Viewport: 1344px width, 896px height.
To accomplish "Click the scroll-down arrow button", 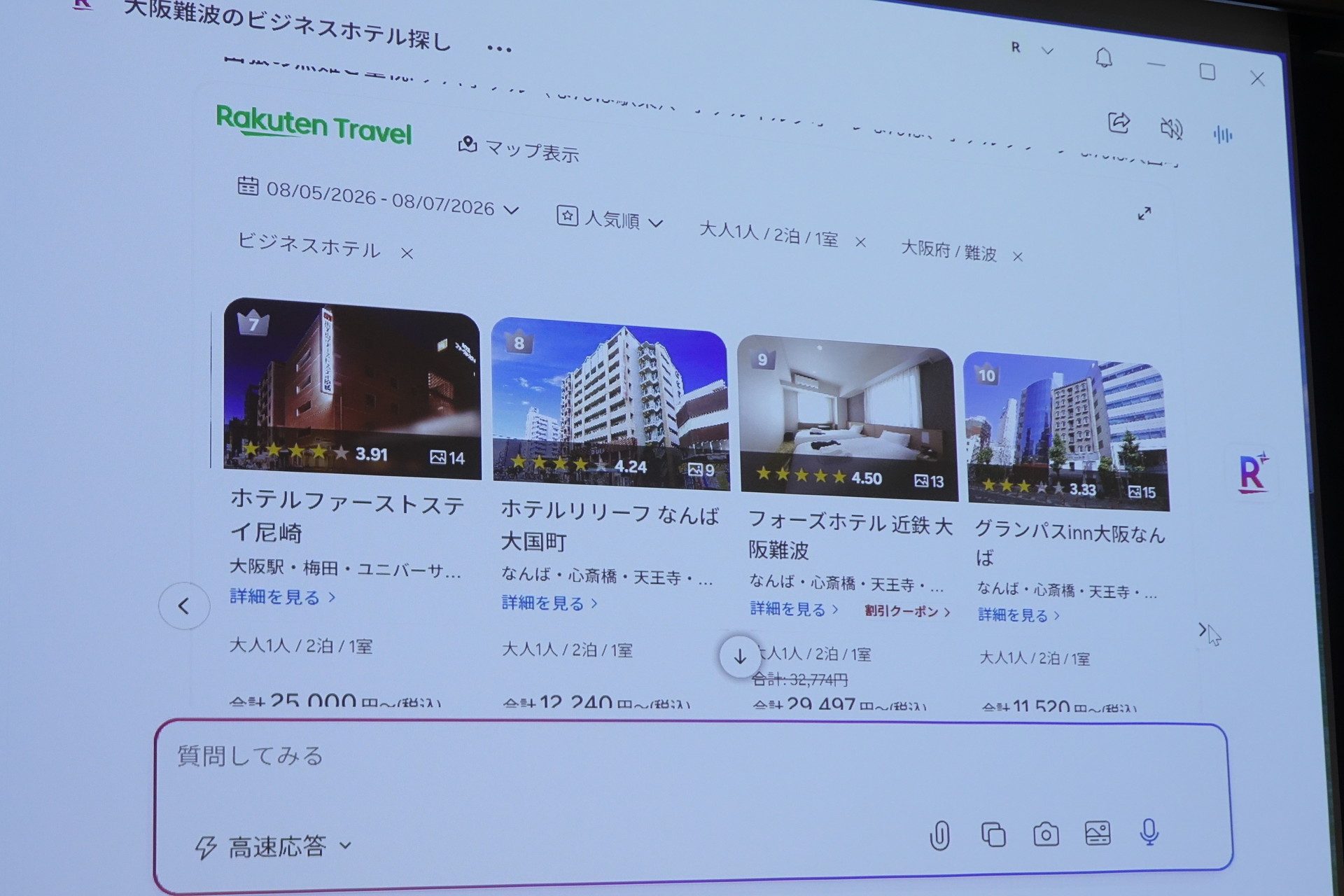I will point(740,657).
